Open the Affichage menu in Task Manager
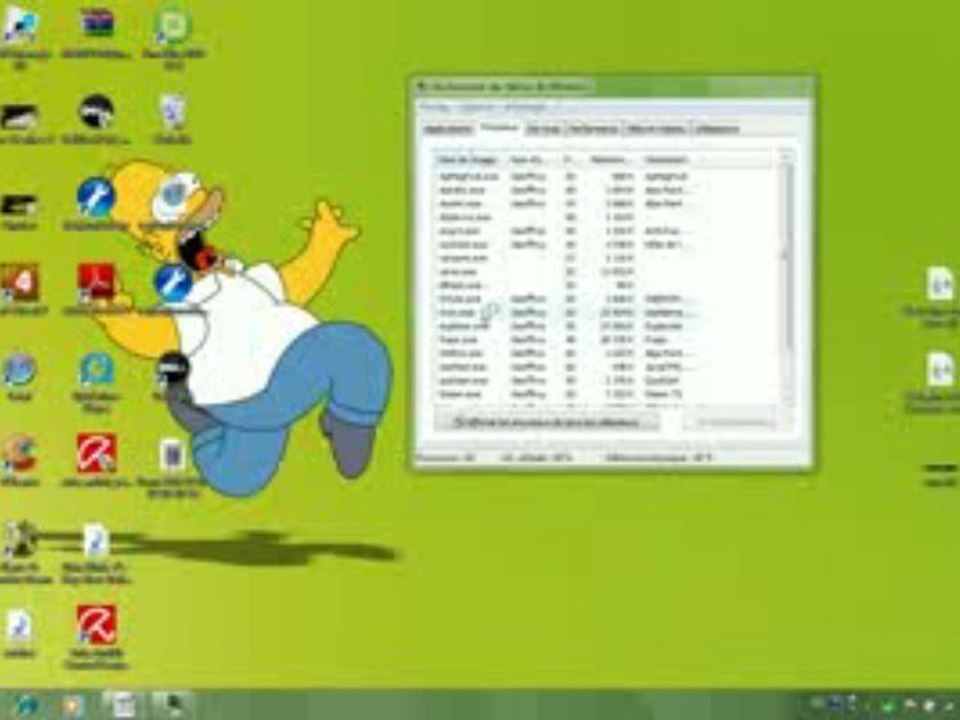Viewport: 960px width, 720px height. tap(525, 108)
